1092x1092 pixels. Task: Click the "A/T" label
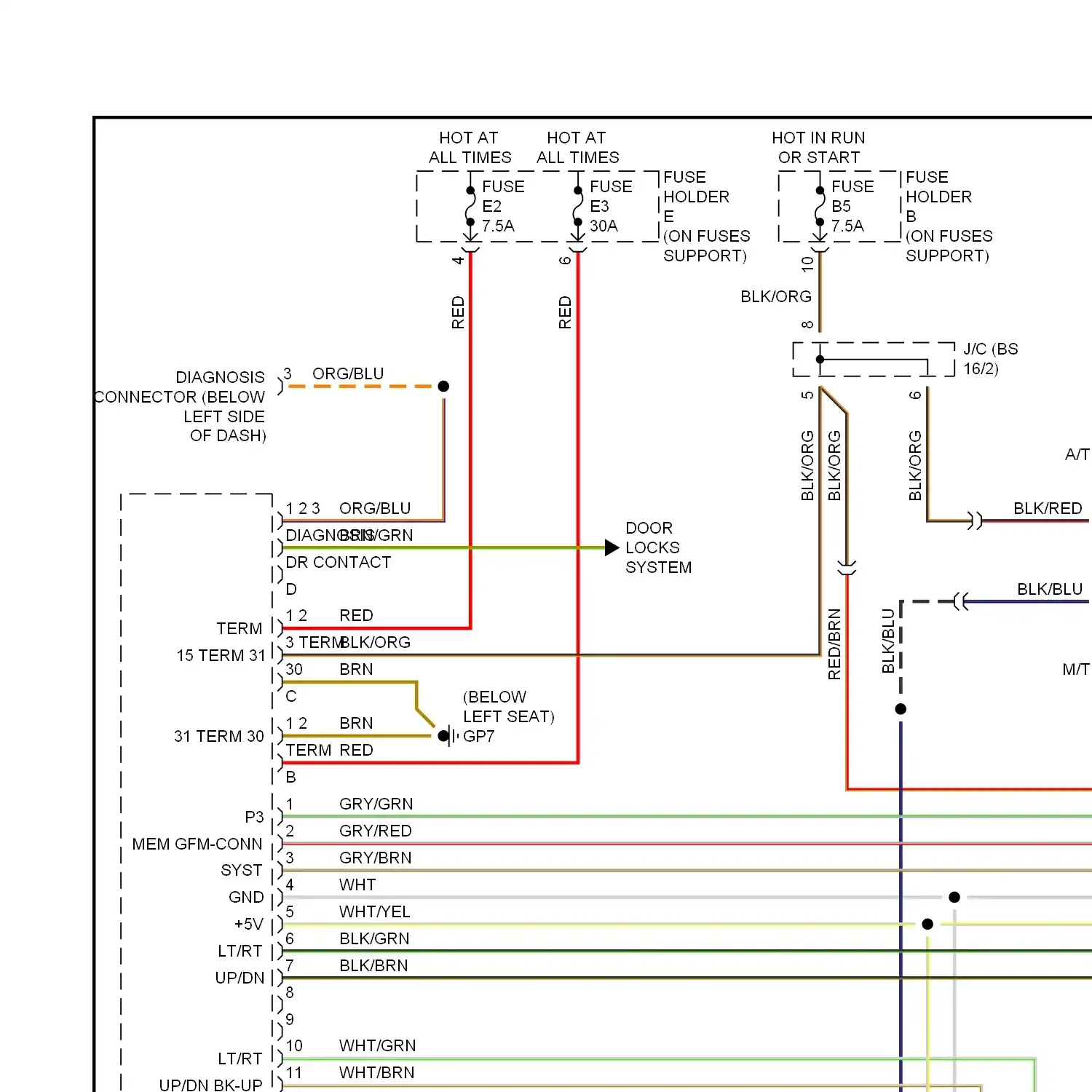pos(1077,455)
